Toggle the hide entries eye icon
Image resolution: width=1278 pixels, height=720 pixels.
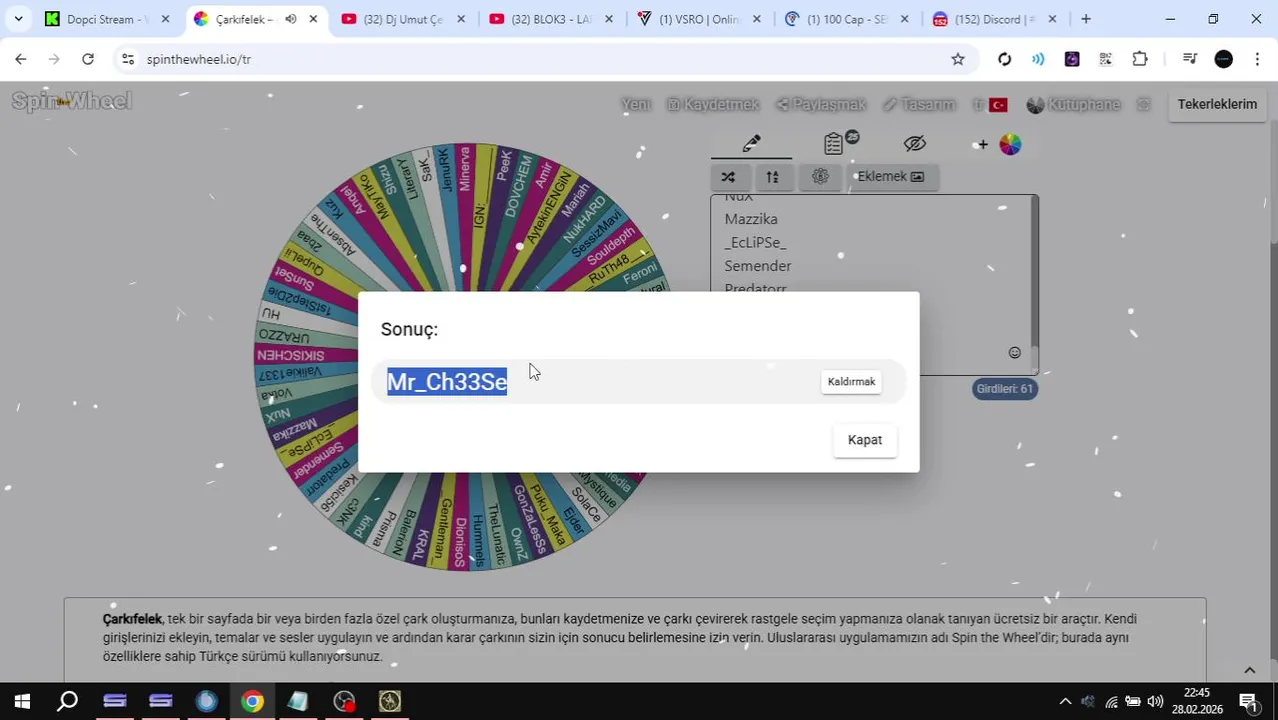pos(915,144)
